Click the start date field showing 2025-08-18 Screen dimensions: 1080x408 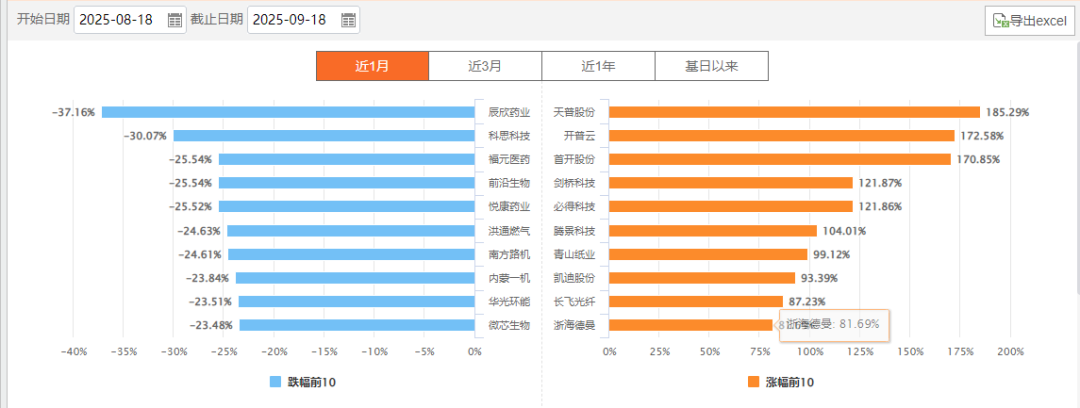coord(118,20)
